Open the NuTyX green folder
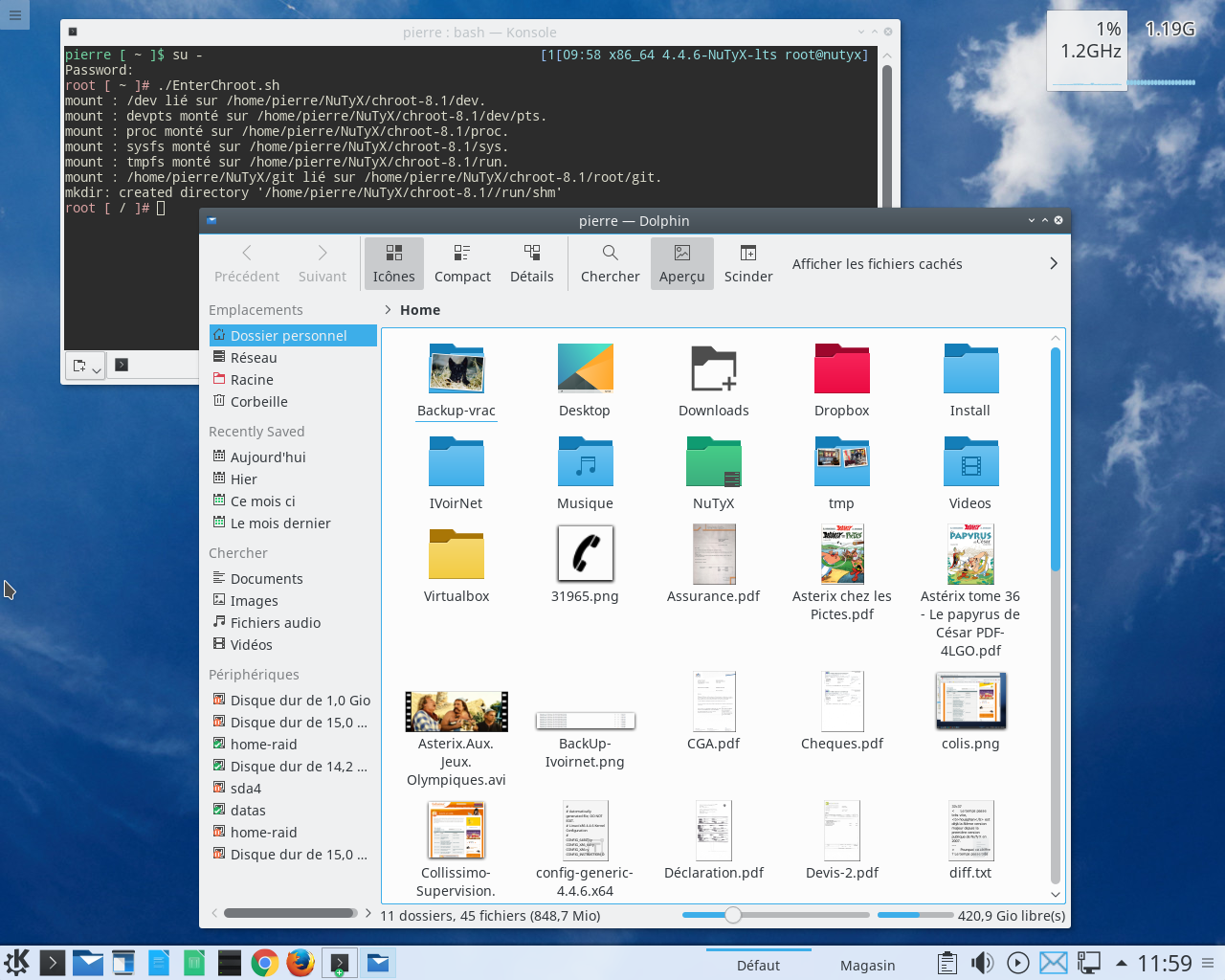 713,462
